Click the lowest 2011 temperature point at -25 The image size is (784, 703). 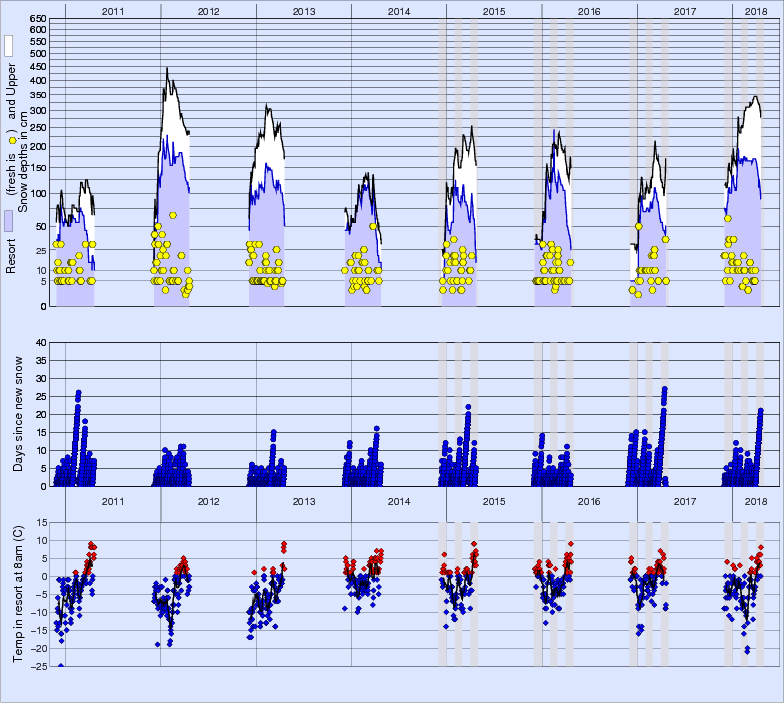pyautogui.click(x=60, y=665)
